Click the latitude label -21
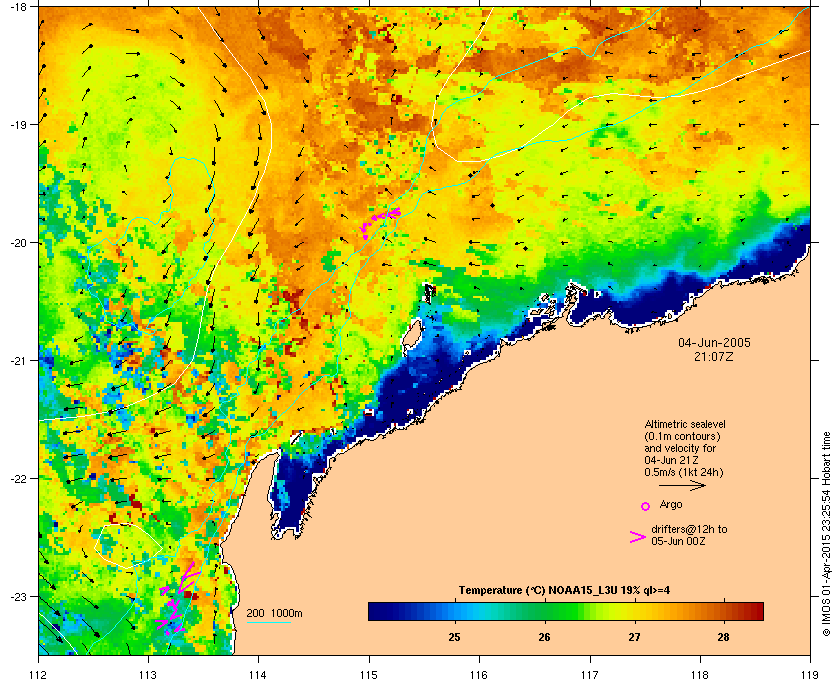840x680 pixels. pos(19,361)
